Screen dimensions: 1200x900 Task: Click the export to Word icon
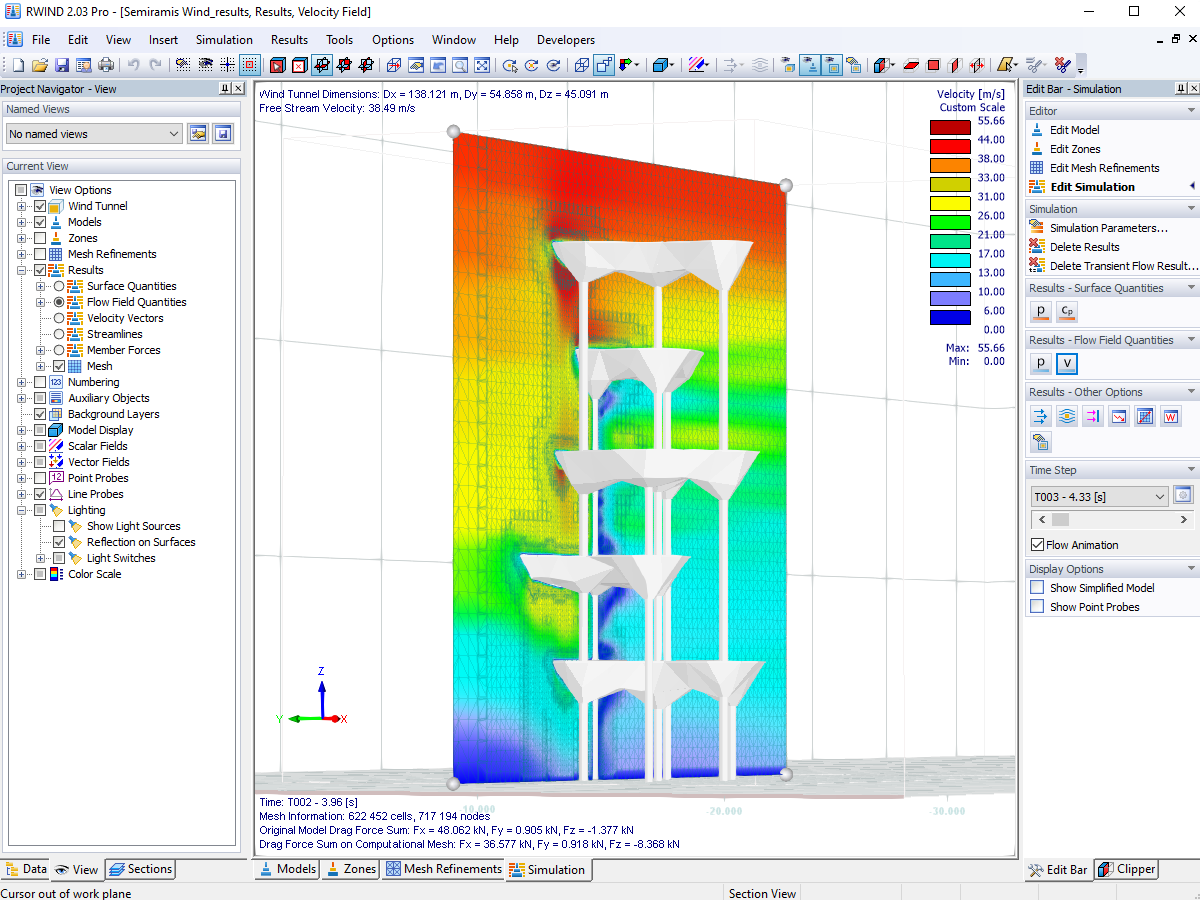point(1171,416)
